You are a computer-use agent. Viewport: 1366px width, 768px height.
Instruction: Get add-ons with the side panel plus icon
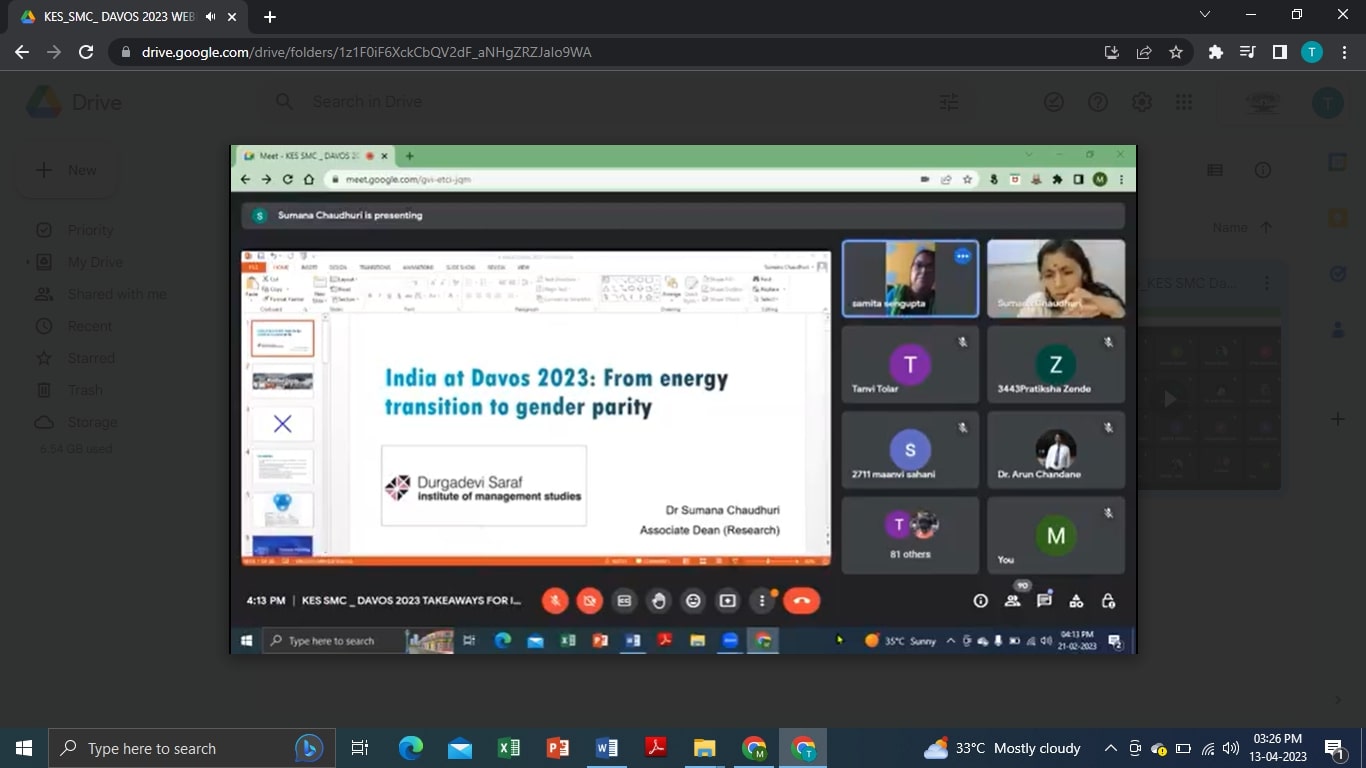(1338, 419)
